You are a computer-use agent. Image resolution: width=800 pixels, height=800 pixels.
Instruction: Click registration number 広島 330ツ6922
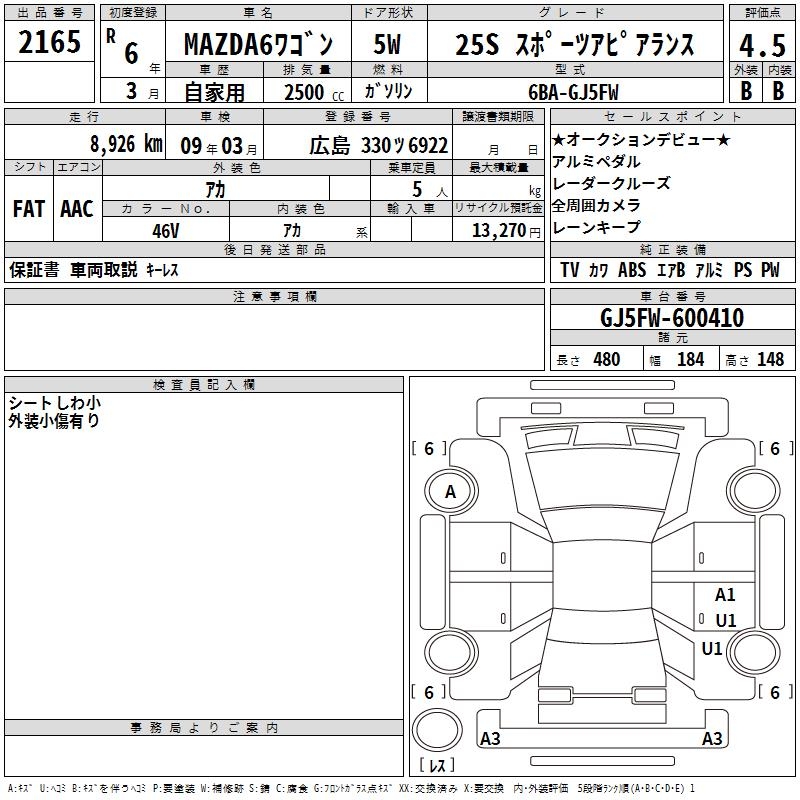(379, 146)
